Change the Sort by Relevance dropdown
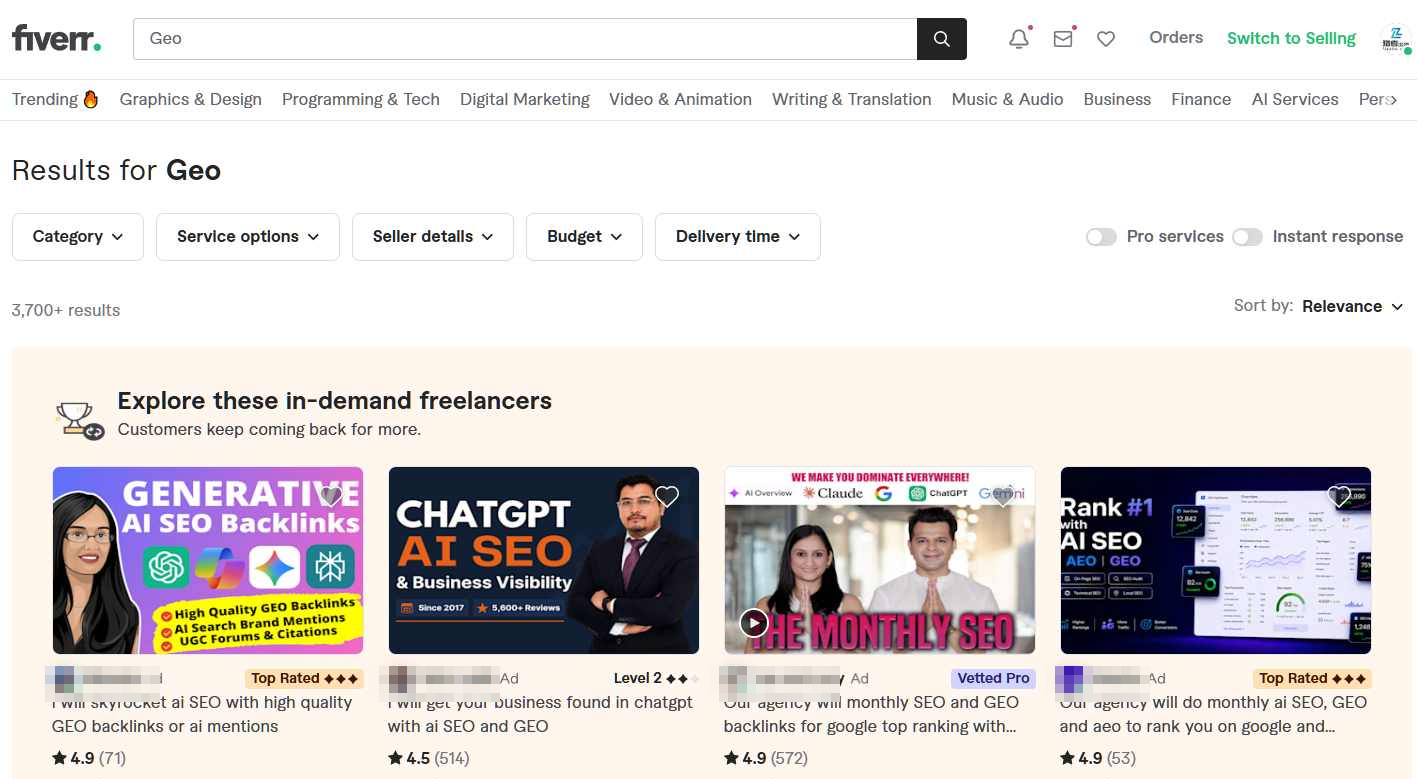 tap(1353, 306)
